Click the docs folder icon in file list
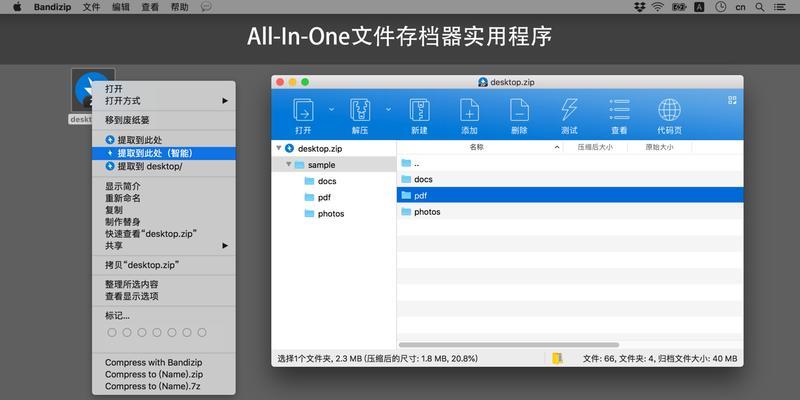This screenshot has width=800, height=400. click(x=406, y=179)
